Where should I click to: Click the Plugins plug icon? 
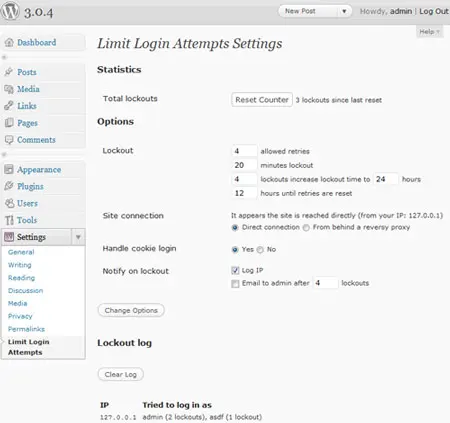click(x=9, y=186)
